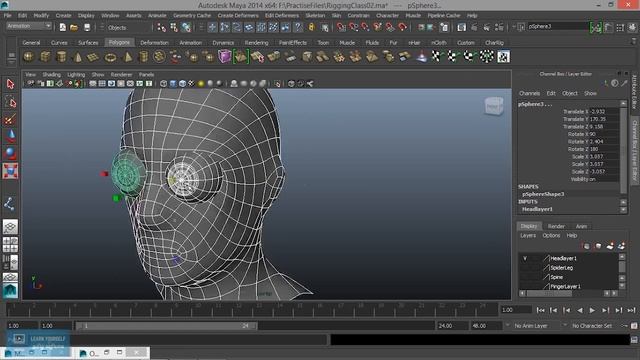640x360 pixels.
Task: Toggle Headlayer1 visibility V box
Action: point(525,258)
